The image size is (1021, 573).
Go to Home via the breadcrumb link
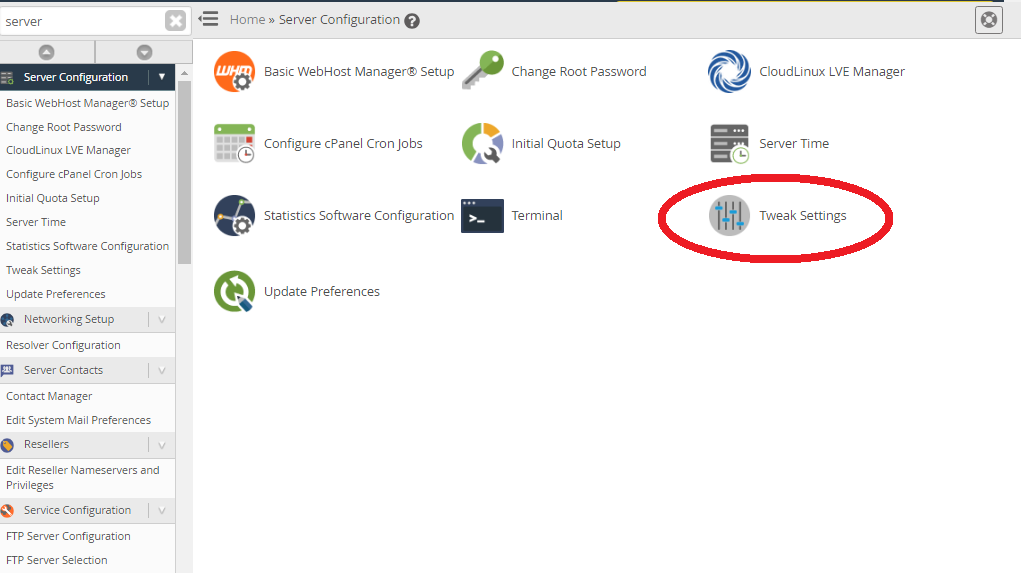247,20
